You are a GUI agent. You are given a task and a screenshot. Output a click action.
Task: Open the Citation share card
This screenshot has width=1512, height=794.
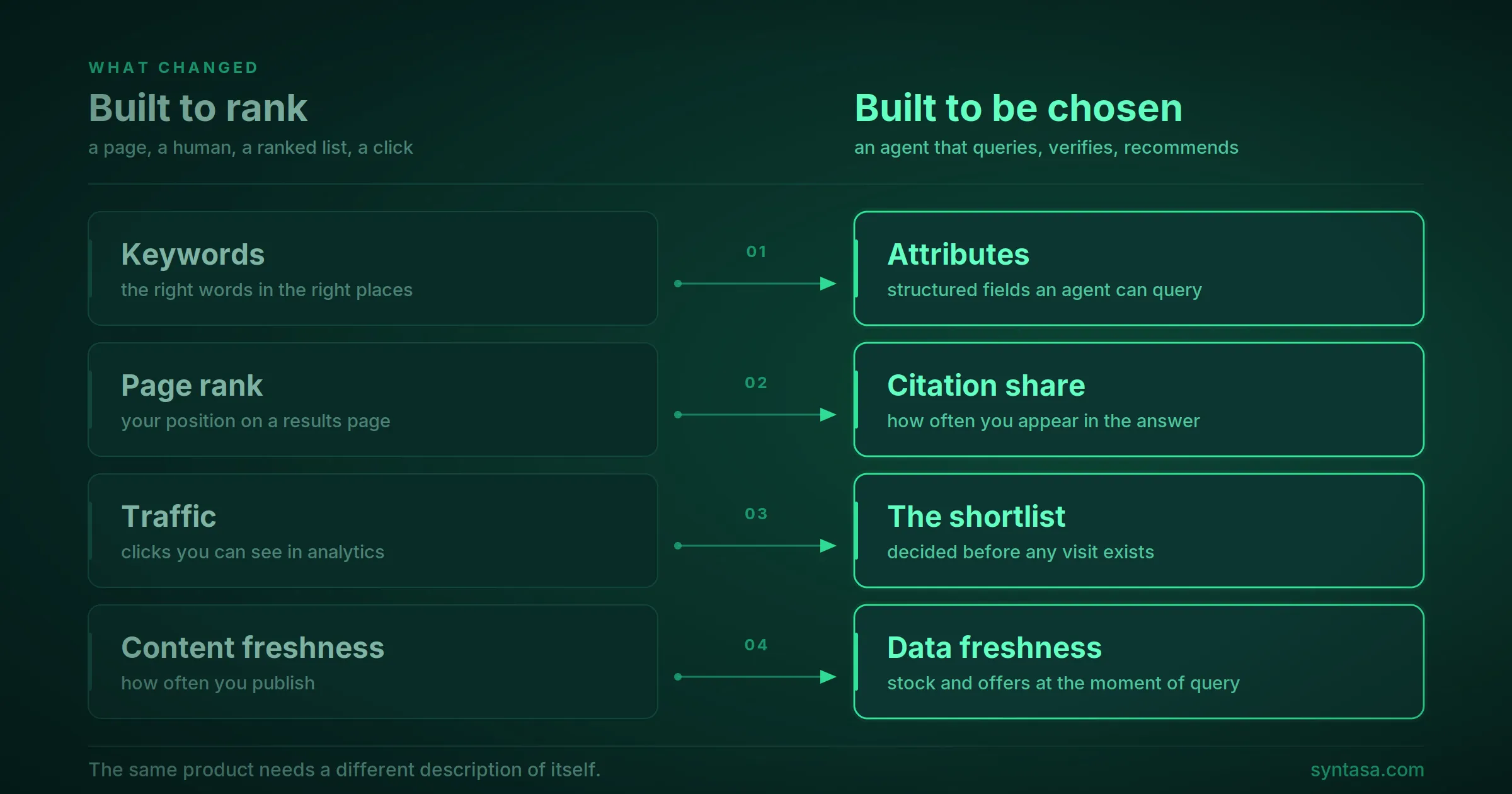coord(1139,400)
